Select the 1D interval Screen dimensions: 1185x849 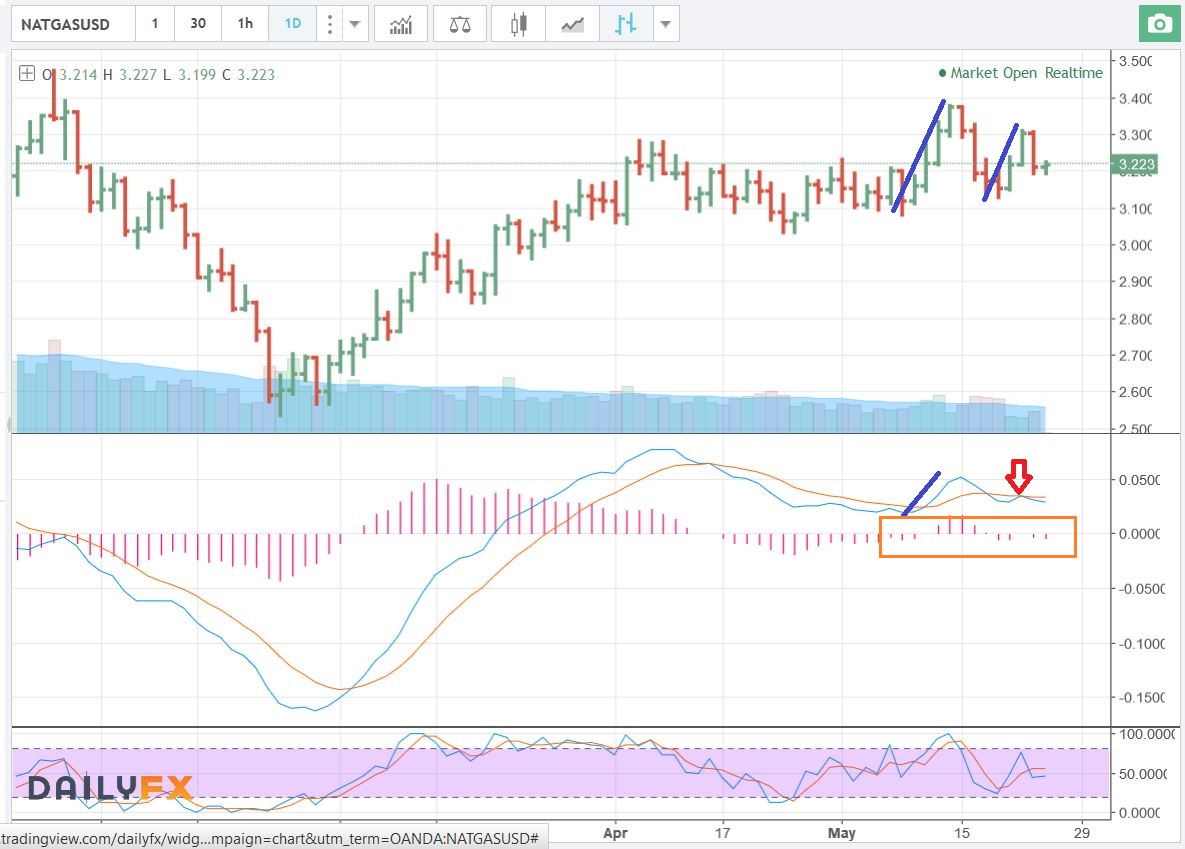click(x=292, y=24)
